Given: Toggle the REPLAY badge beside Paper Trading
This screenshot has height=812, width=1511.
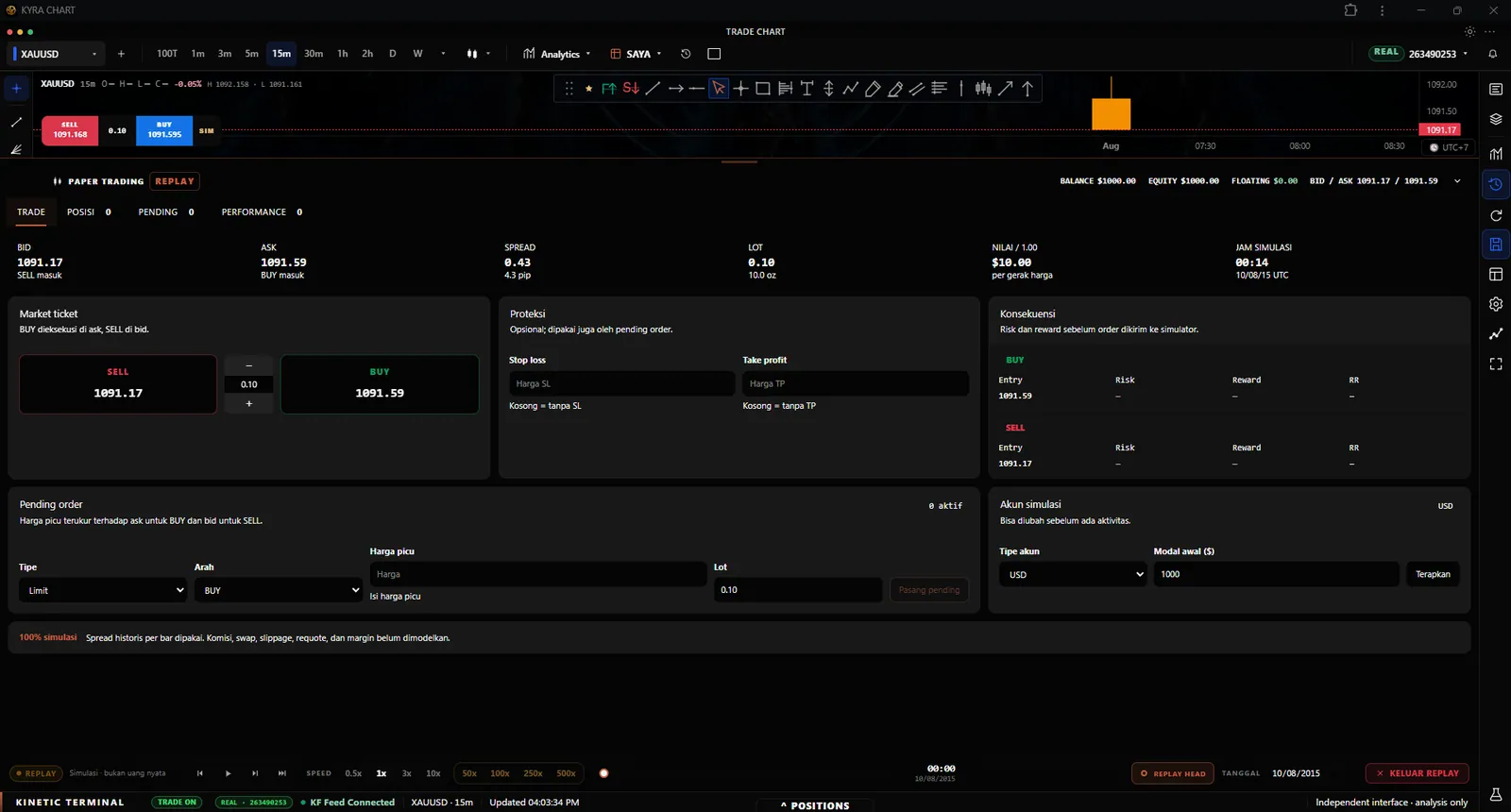Looking at the screenshot, I should (x=175, y=181).
